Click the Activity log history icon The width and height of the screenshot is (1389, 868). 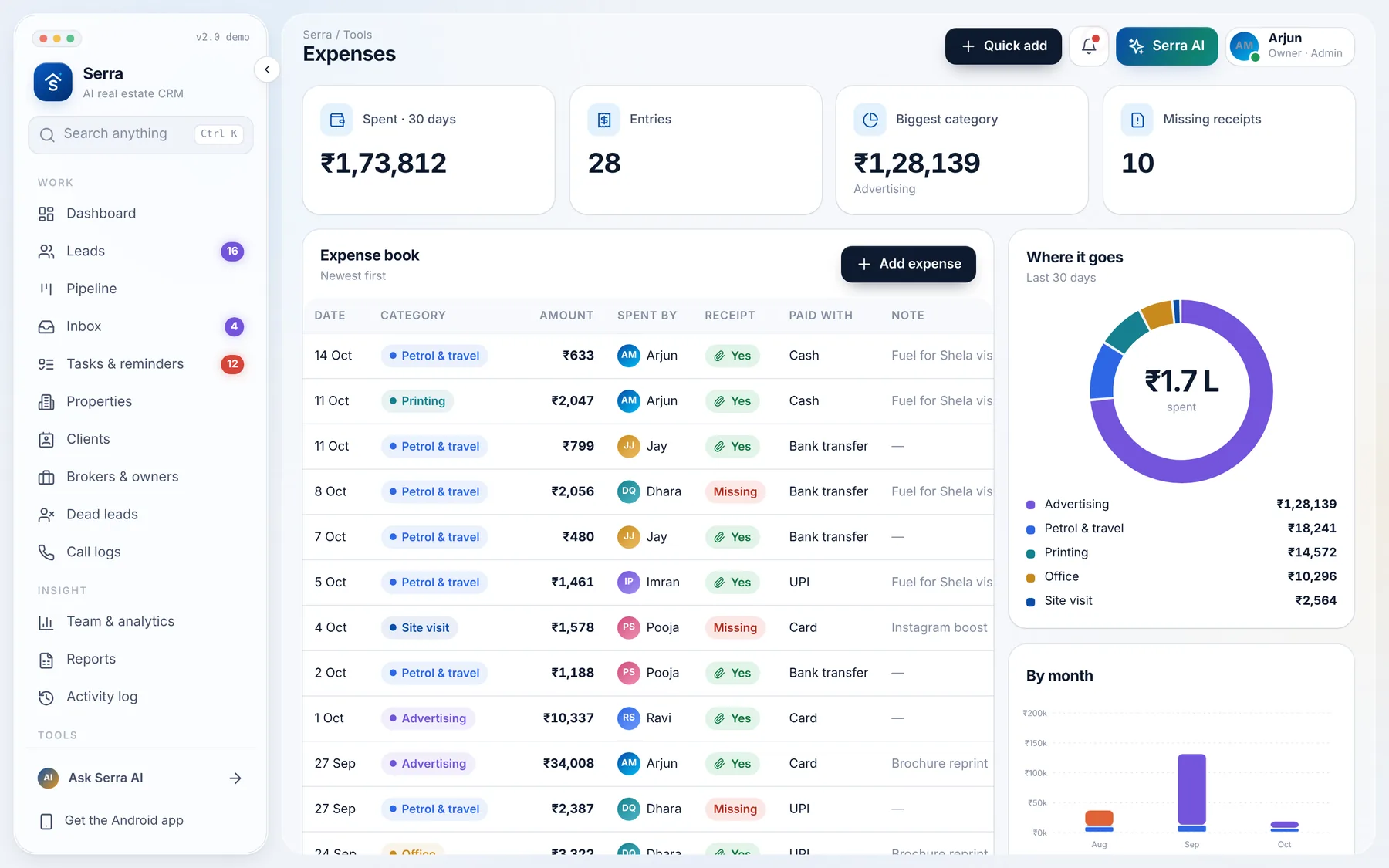click(x=46, y=697)
